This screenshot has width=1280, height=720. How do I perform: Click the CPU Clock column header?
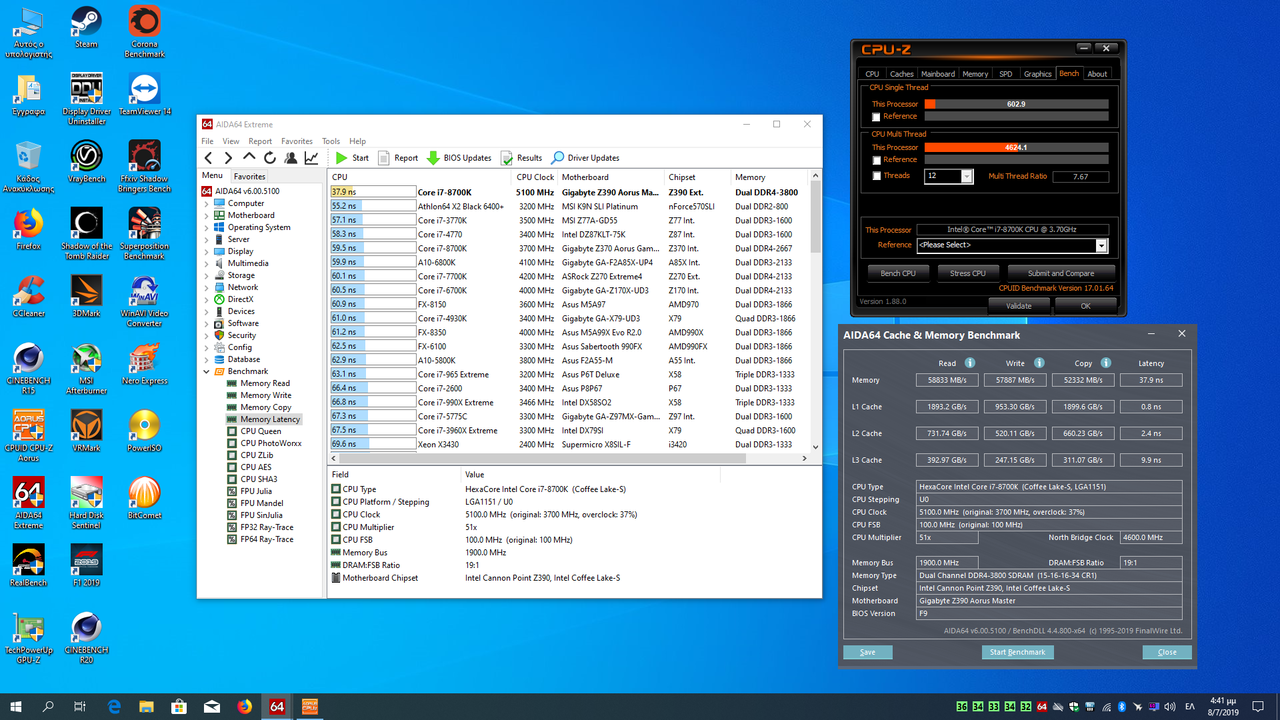click(x=535, y=177)
